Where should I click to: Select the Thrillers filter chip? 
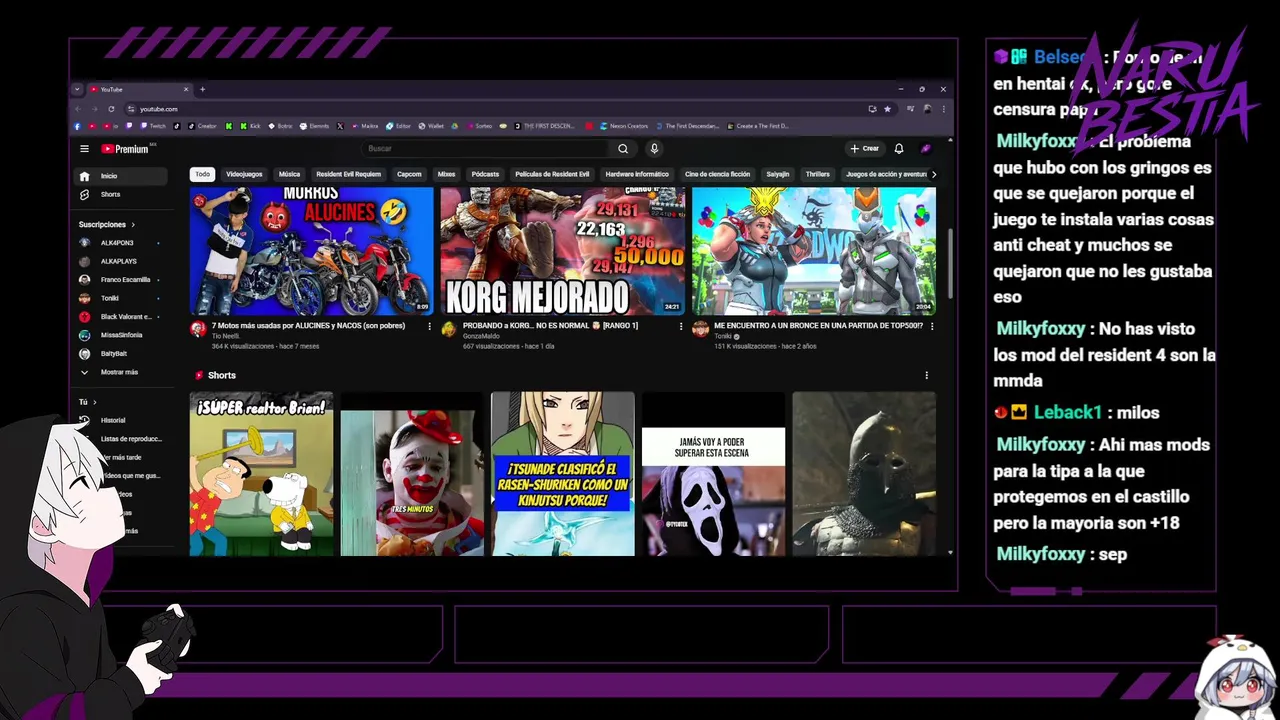(x=818, y=174)
